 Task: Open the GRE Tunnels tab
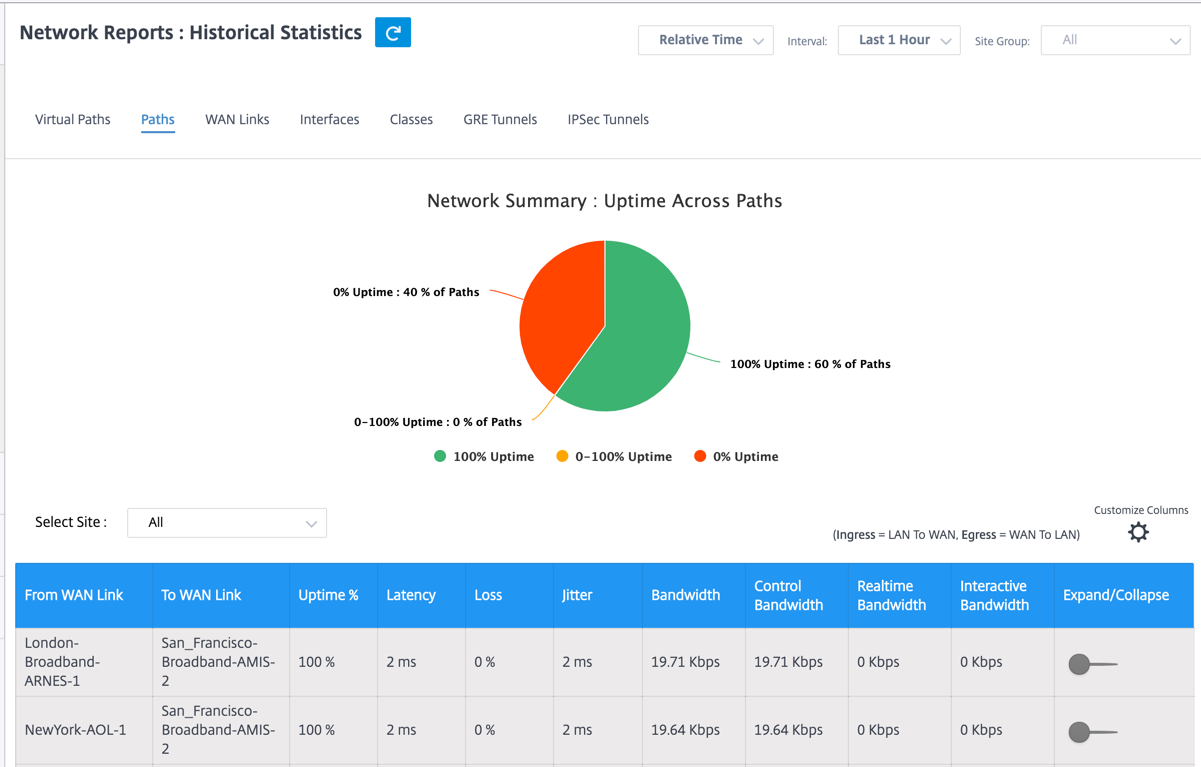pyautogui.click(x=500, y=120)
